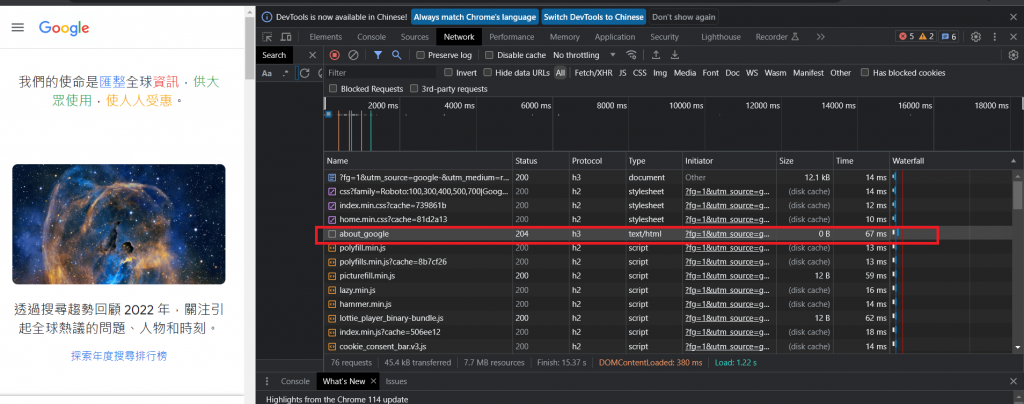Switch to the Elements tab
1024x404 pixels.
[325, 37]
